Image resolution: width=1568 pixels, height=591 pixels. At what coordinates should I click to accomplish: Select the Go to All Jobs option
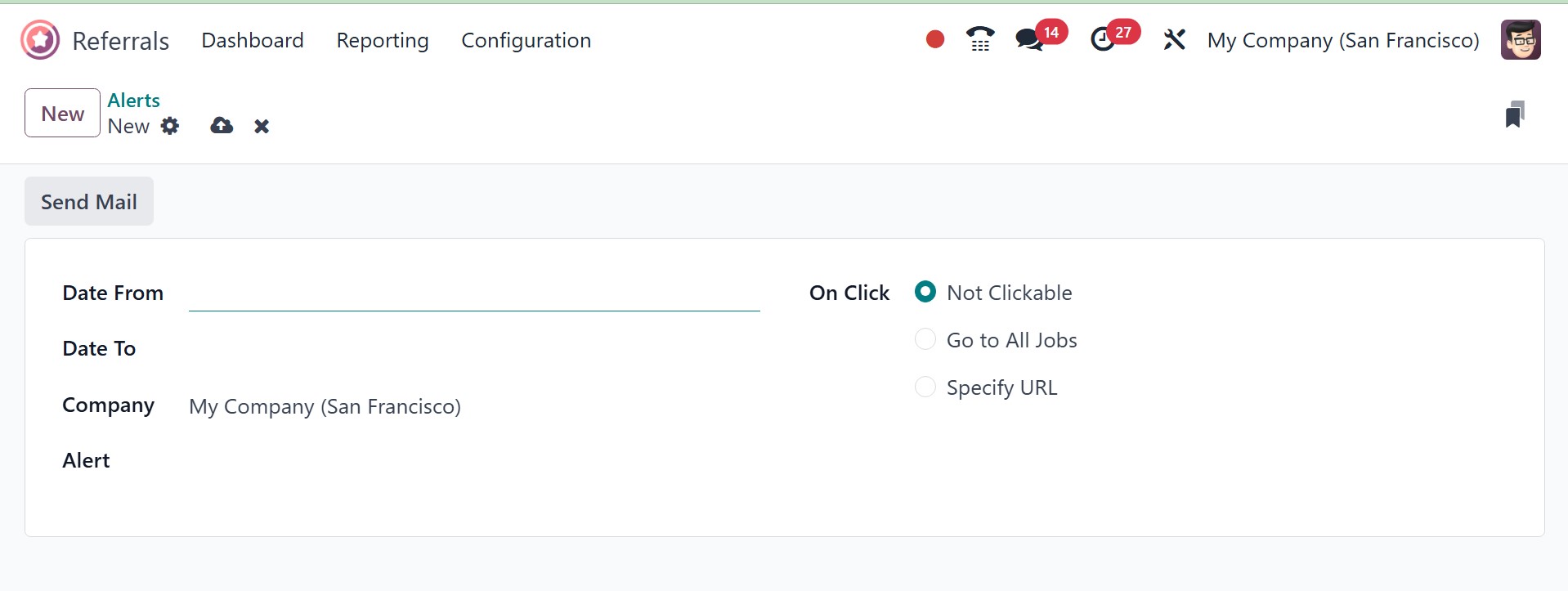click(x=925, y=339)
